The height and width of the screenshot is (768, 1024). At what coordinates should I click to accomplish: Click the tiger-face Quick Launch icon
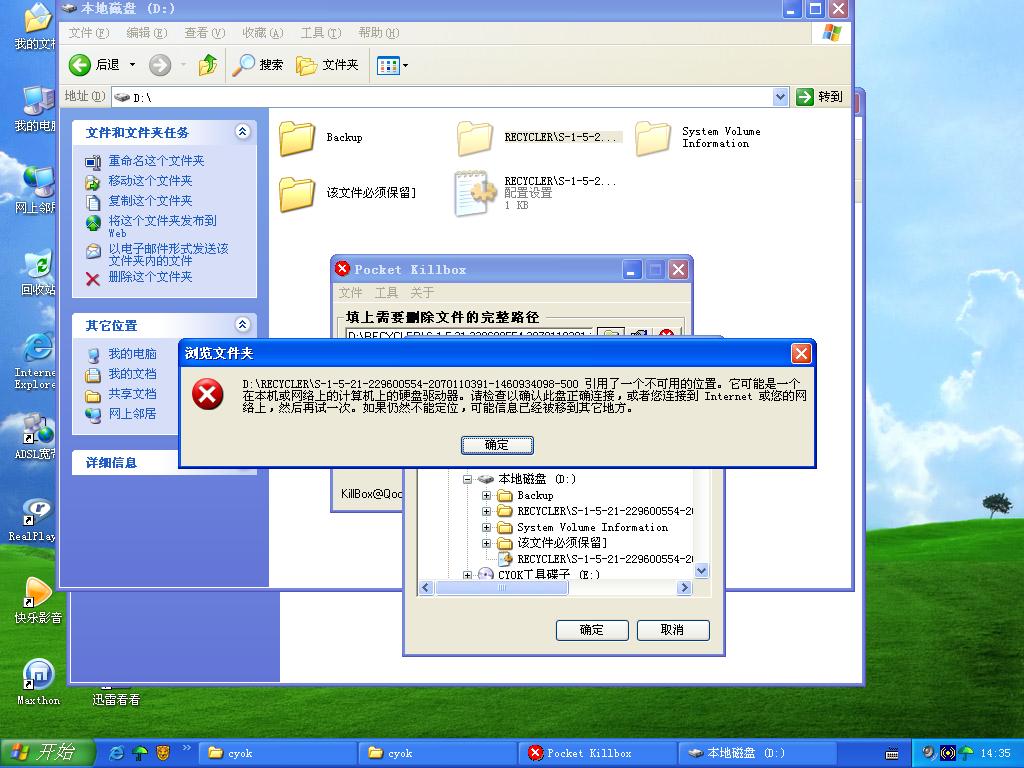(x=163, y=753)
